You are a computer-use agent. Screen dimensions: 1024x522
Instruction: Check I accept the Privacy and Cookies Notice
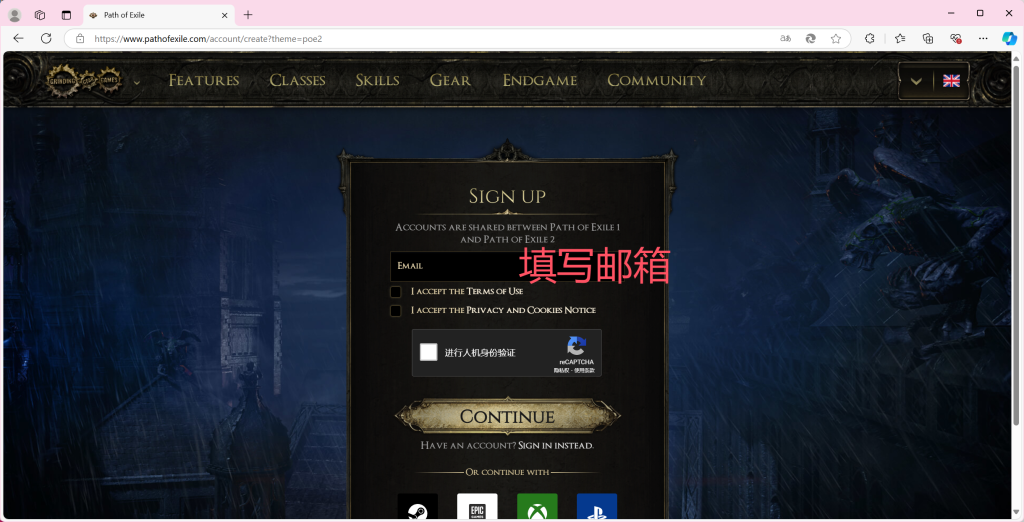[x=396, y=310]
